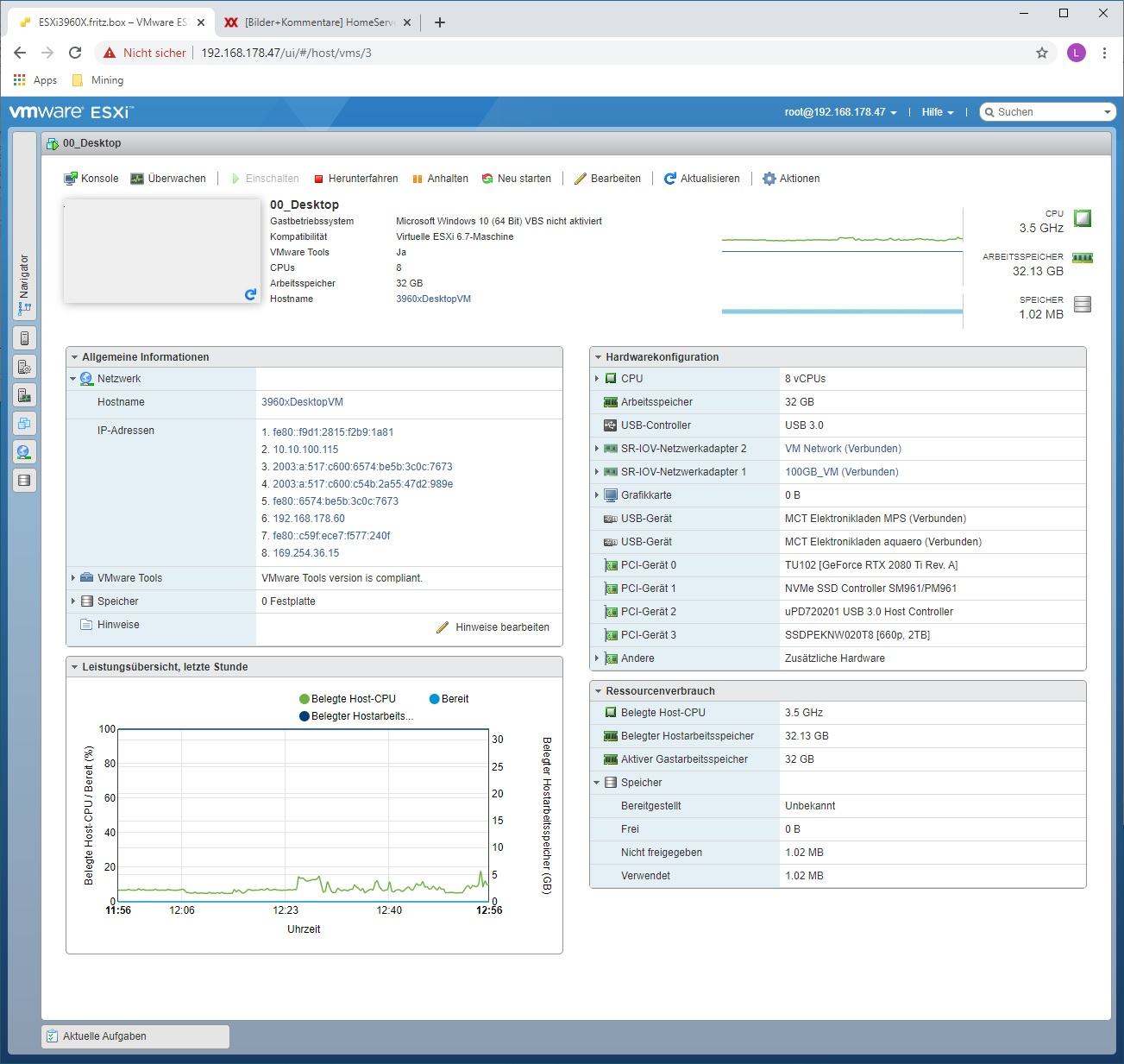Click the Speicher storage icon in usage summary
Viewport: 1124px width, 1064px height.
coord(1083,304)
